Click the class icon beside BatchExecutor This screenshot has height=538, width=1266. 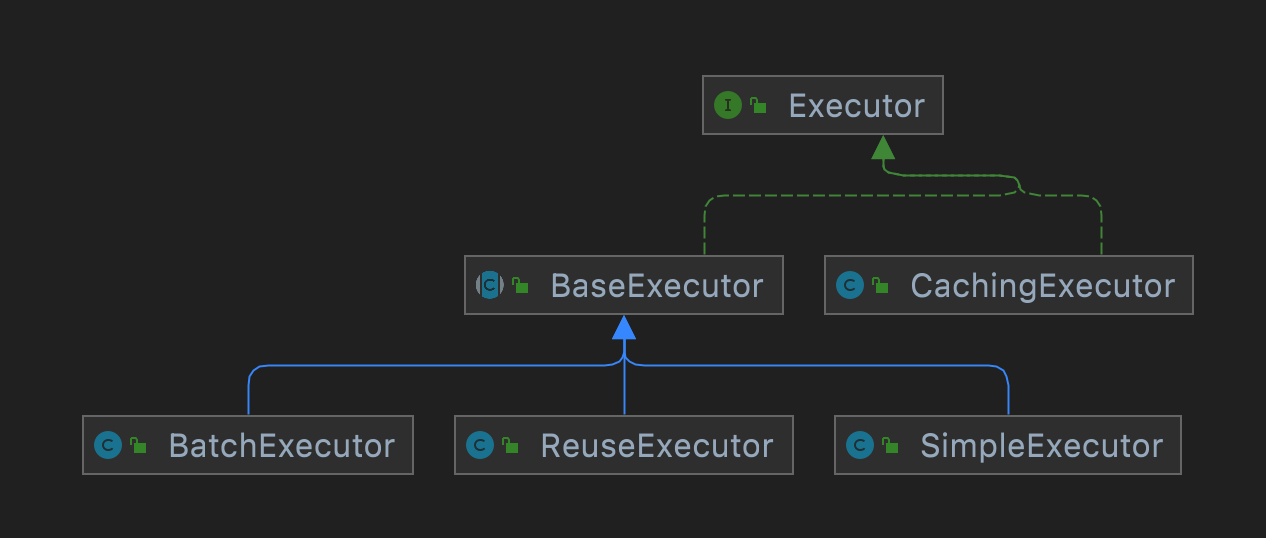point(107,445)
